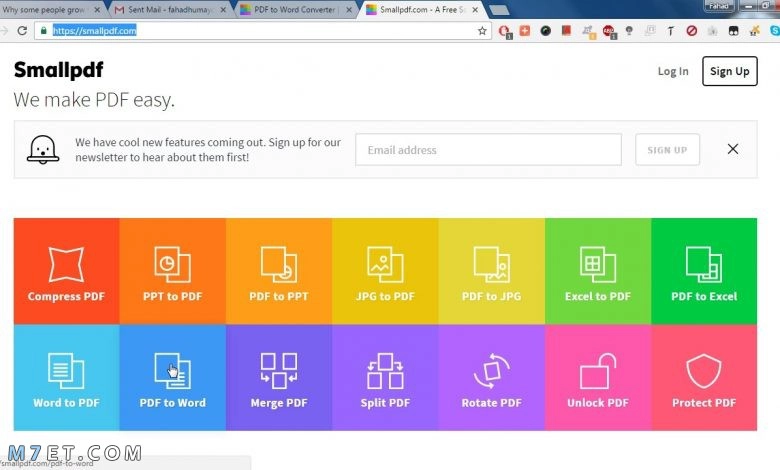This screenshot has height=470, width=780.
Task: Select the JPG to PDF tile
Action: click(x=385, y=272)
